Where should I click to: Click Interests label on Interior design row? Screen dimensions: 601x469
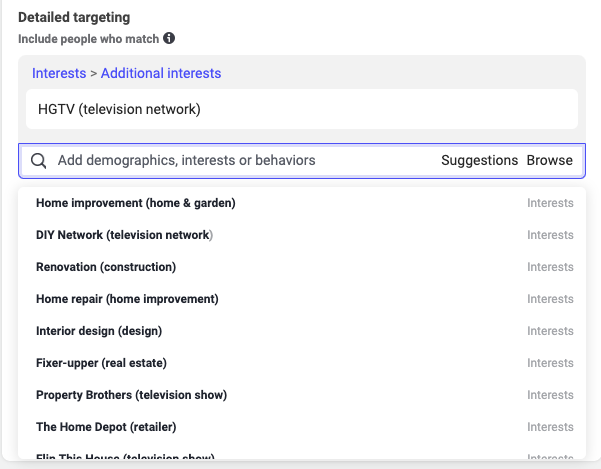coord(550,331)
